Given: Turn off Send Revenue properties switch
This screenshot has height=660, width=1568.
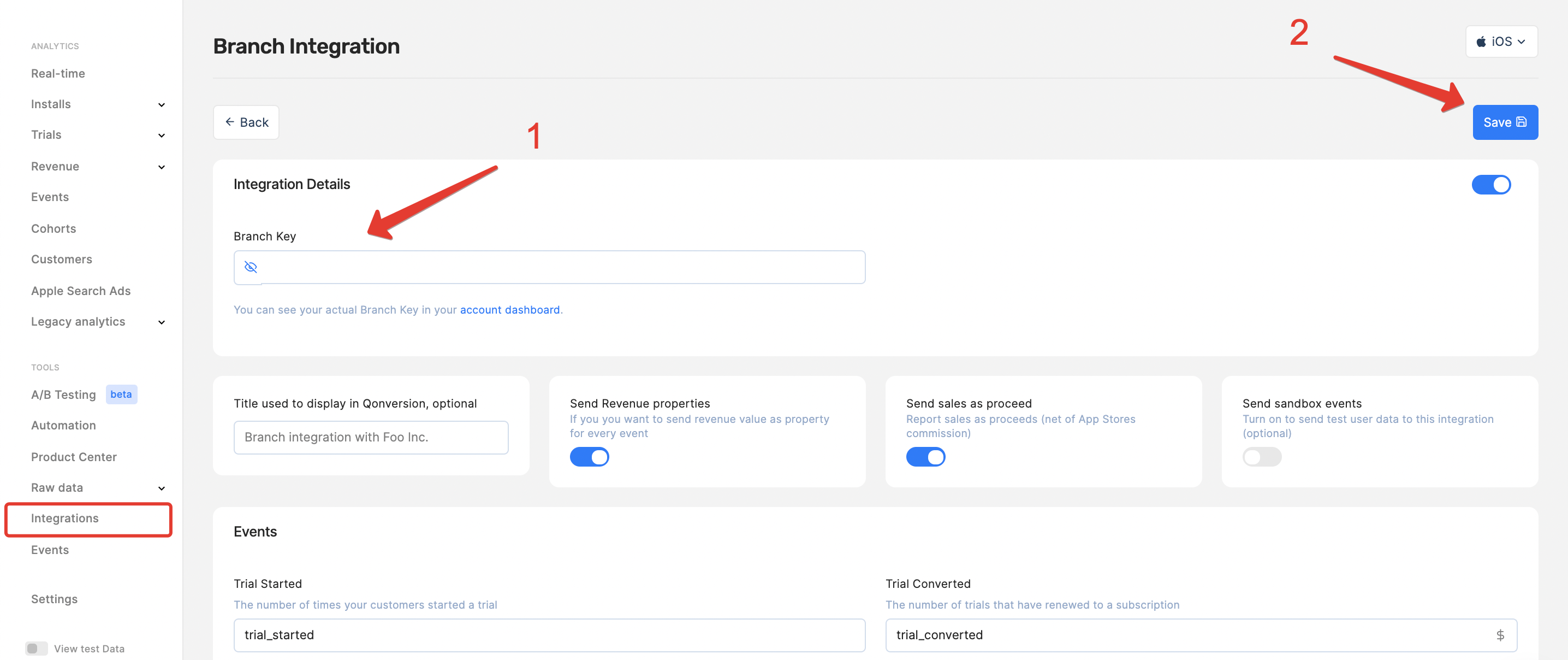Looking at the screenshot, I should tap(589, 456).
